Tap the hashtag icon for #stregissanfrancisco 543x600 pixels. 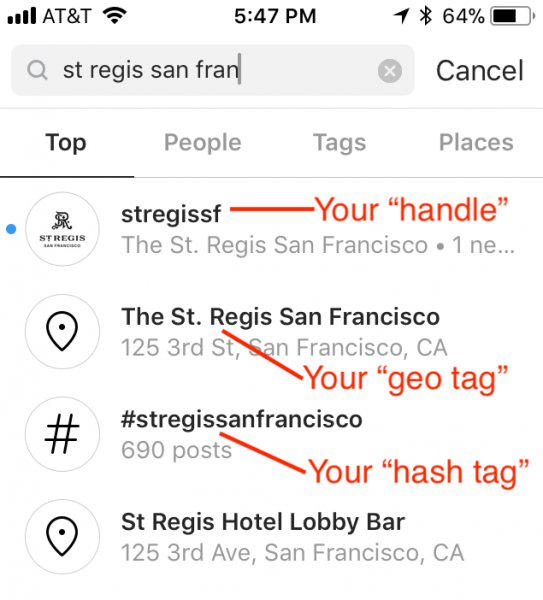tap(62, 434)
